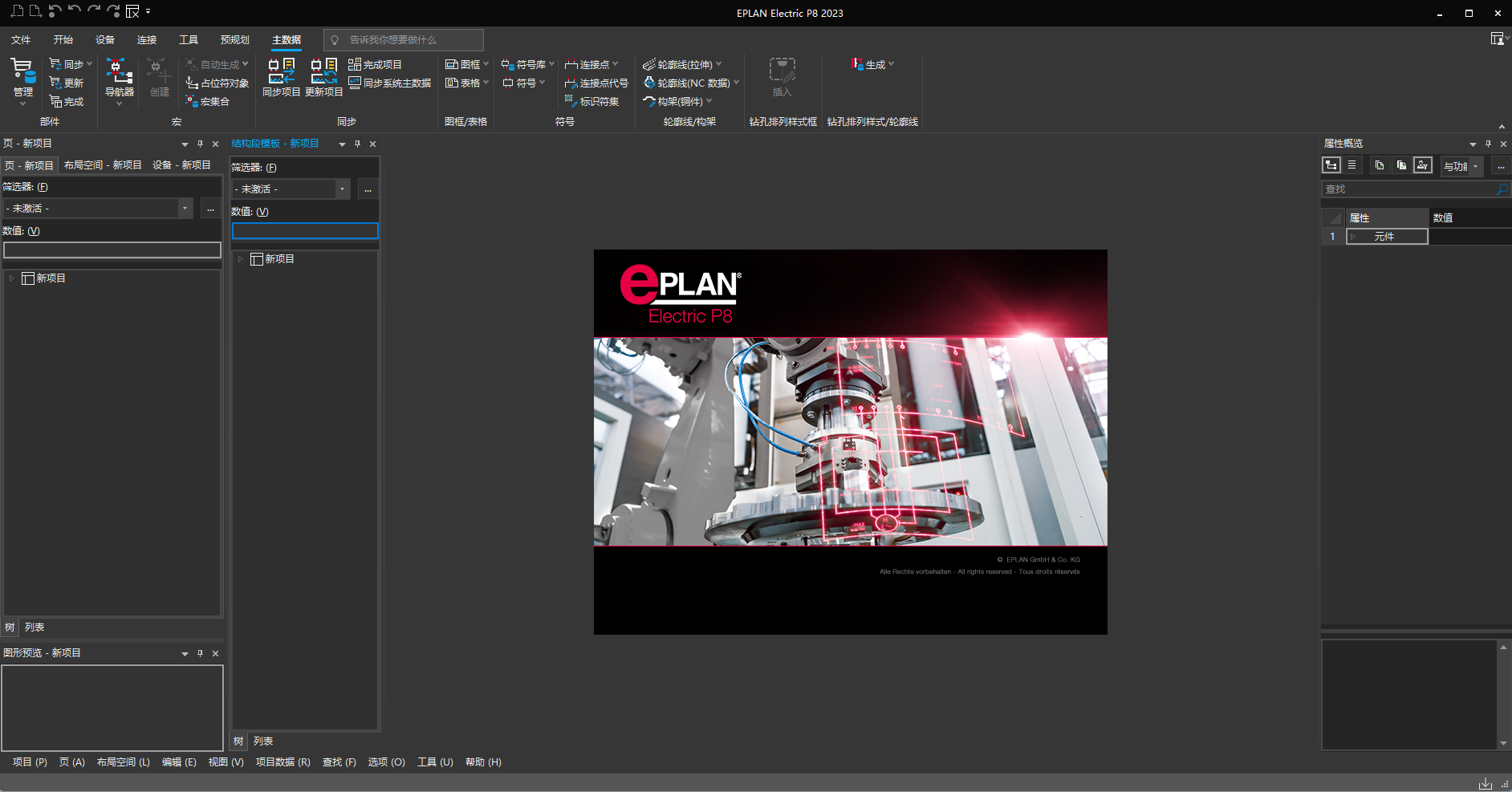Open the 选项 (O) bottom menu
1512x792 pixels.
387,762
